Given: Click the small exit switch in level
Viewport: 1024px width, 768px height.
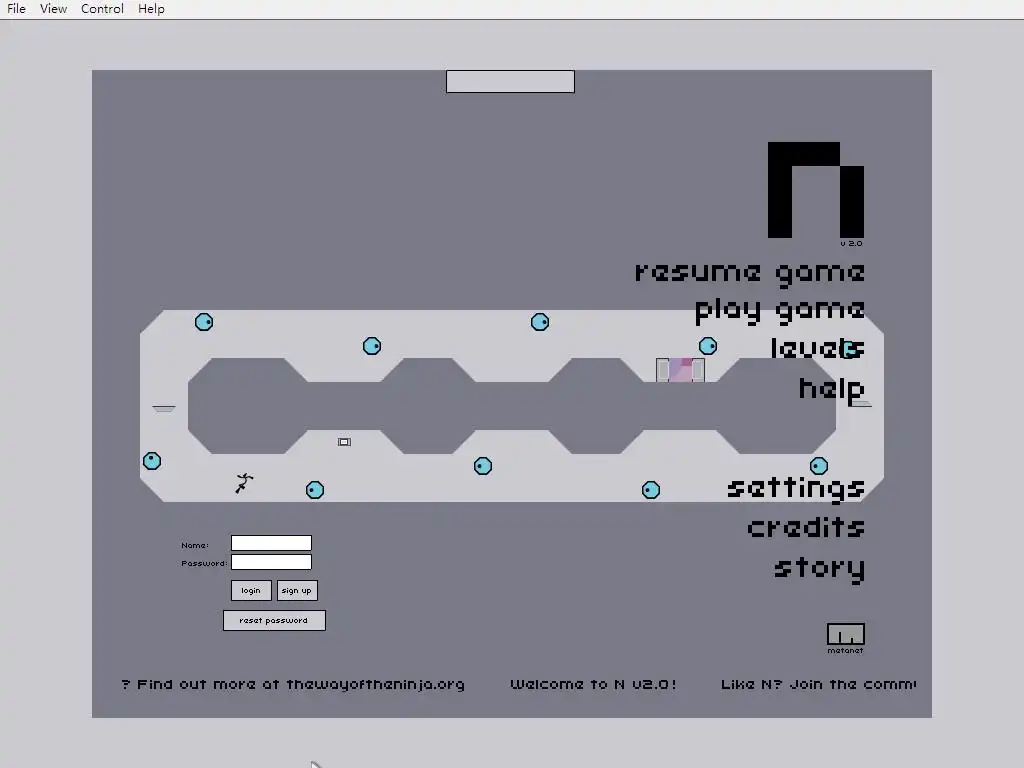Looking at the screenshot, I should click(x=344, y=442).
